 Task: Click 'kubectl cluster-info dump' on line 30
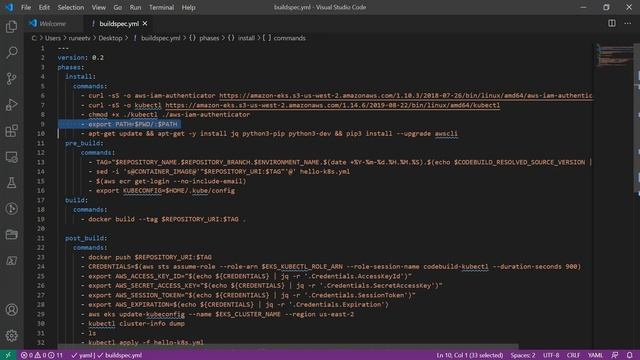(x=136, y=324)
